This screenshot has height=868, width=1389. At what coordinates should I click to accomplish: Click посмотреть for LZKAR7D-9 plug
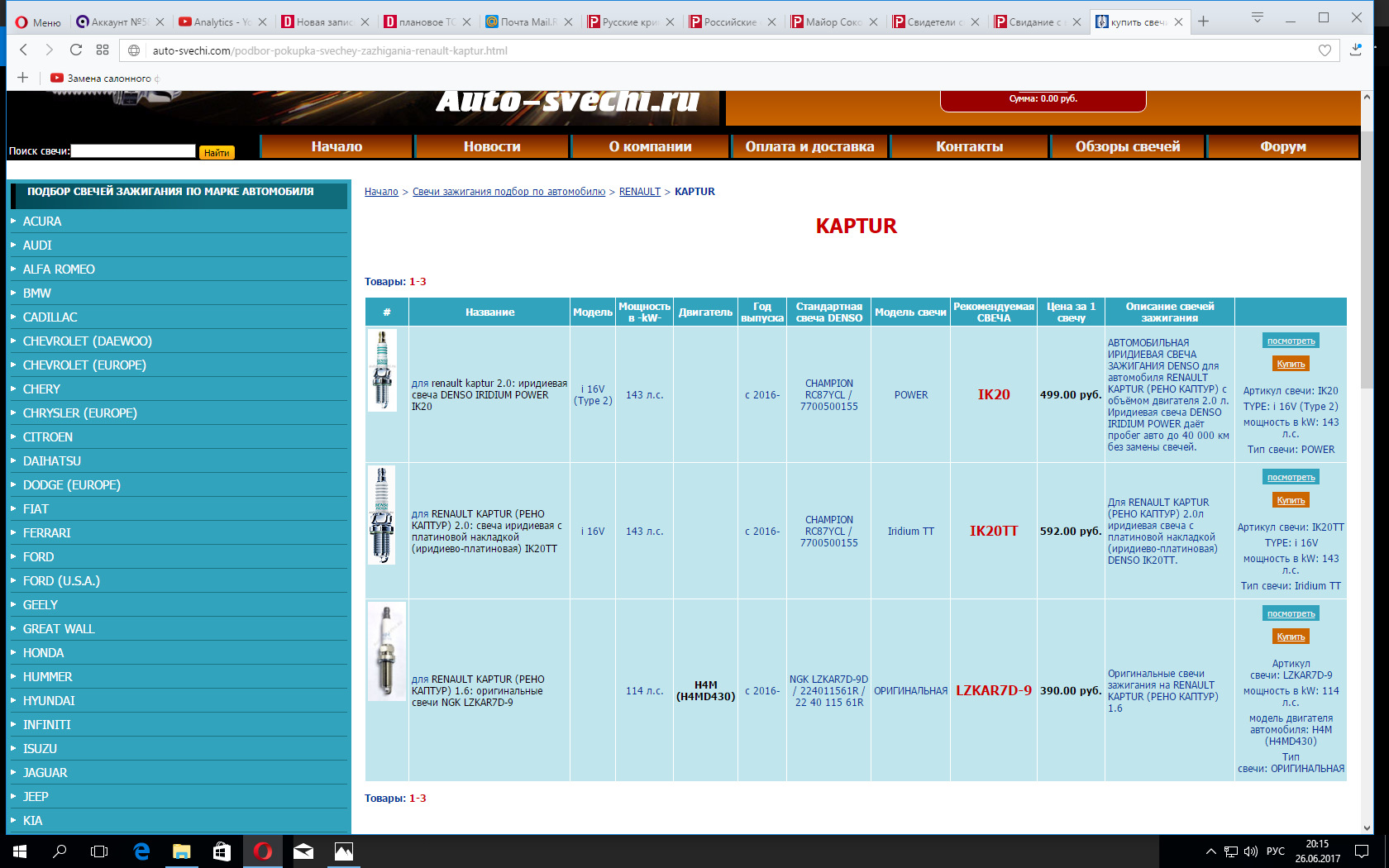pos(1291,613)
